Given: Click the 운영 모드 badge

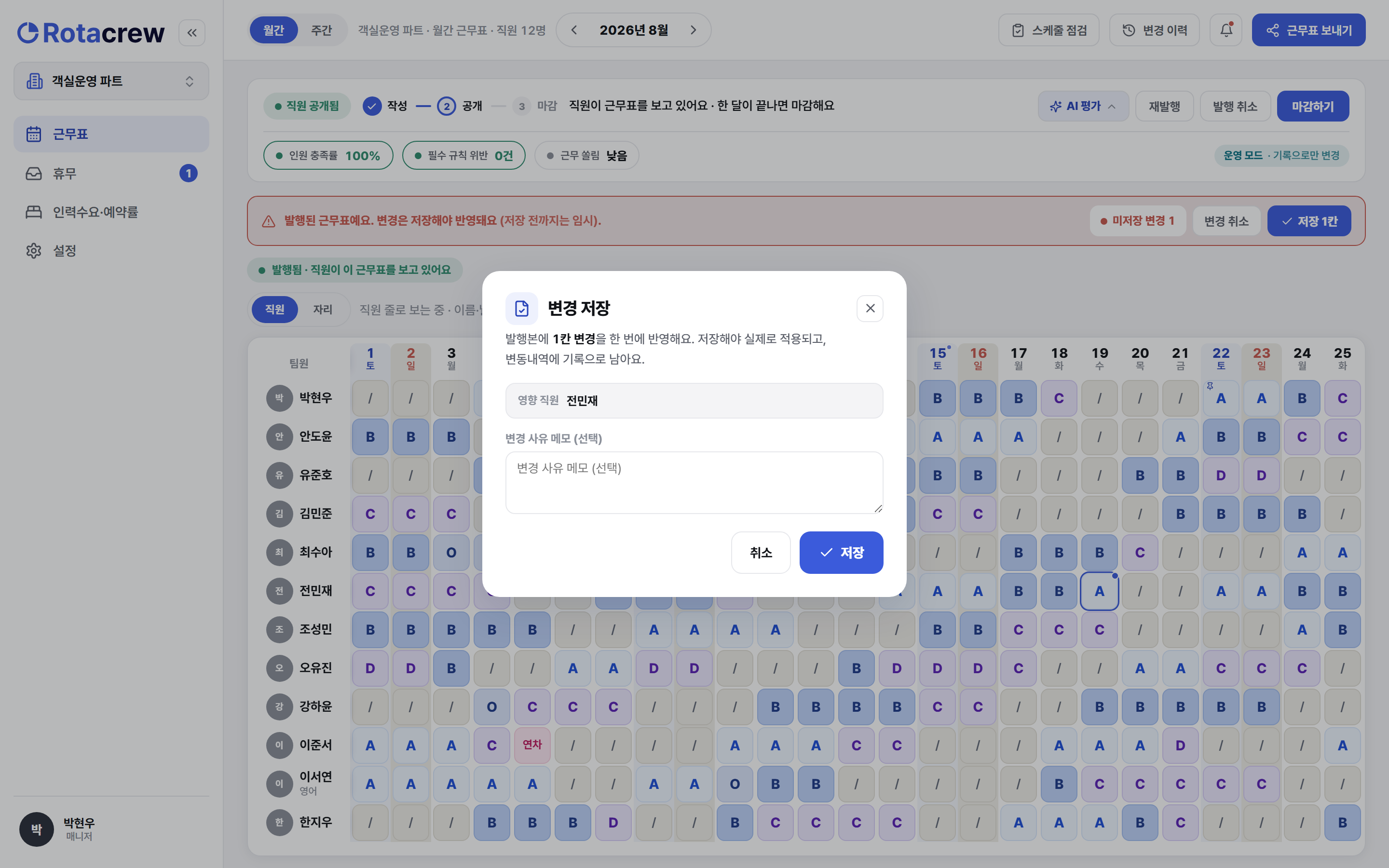Looking at the screenshot, I should coord(1281,156).
